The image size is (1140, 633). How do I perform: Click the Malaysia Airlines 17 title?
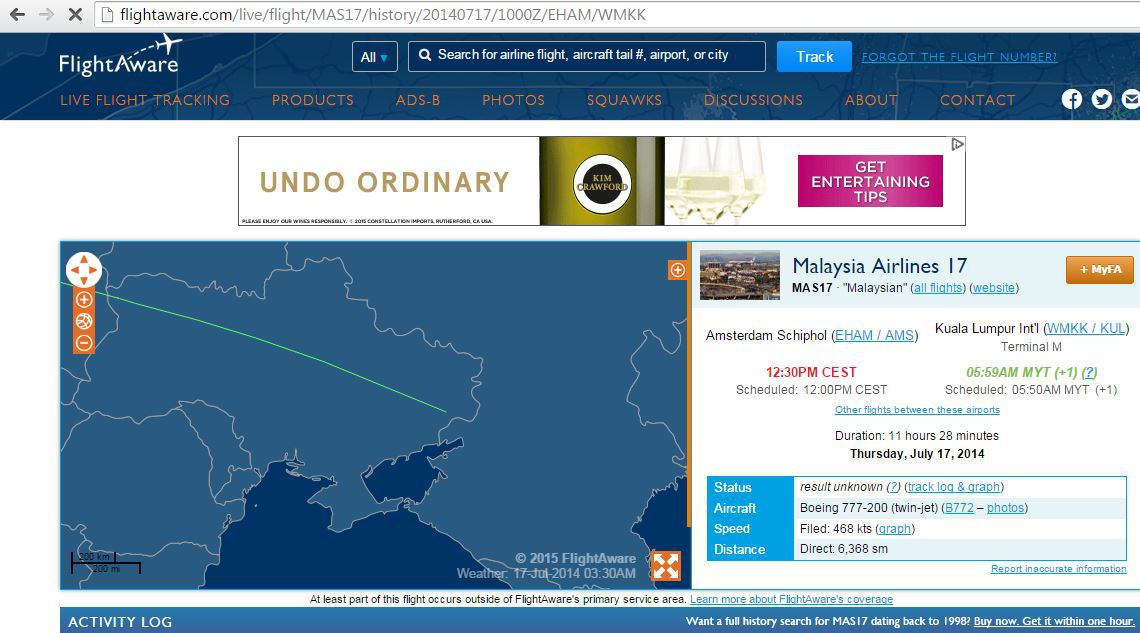(880, 266)
